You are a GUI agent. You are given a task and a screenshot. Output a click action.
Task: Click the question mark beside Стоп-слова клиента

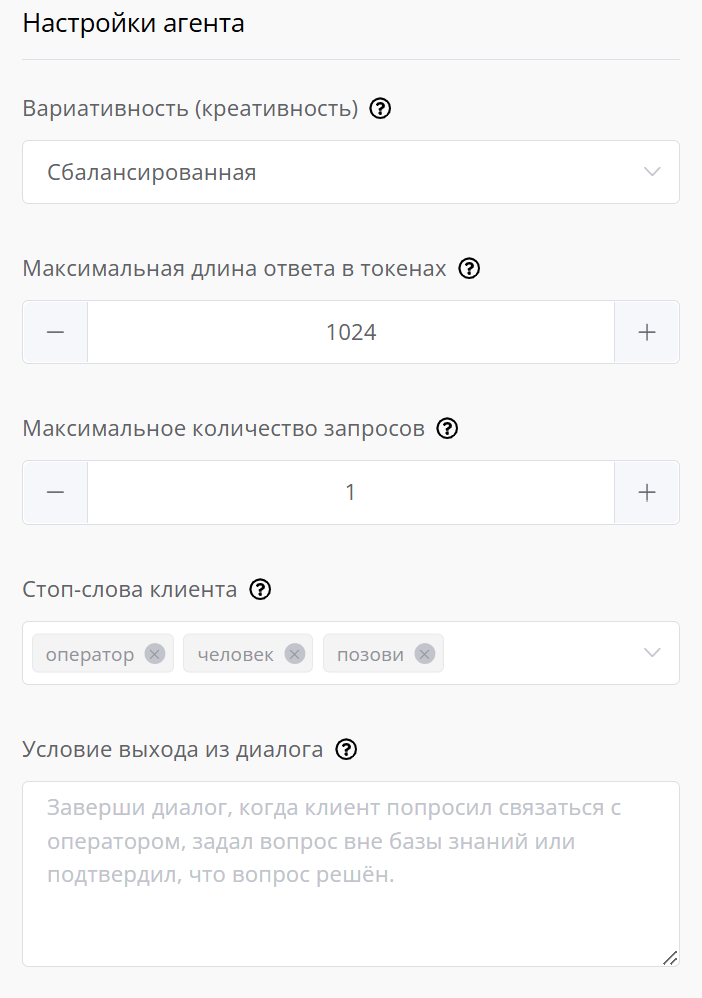click(260, 589)
